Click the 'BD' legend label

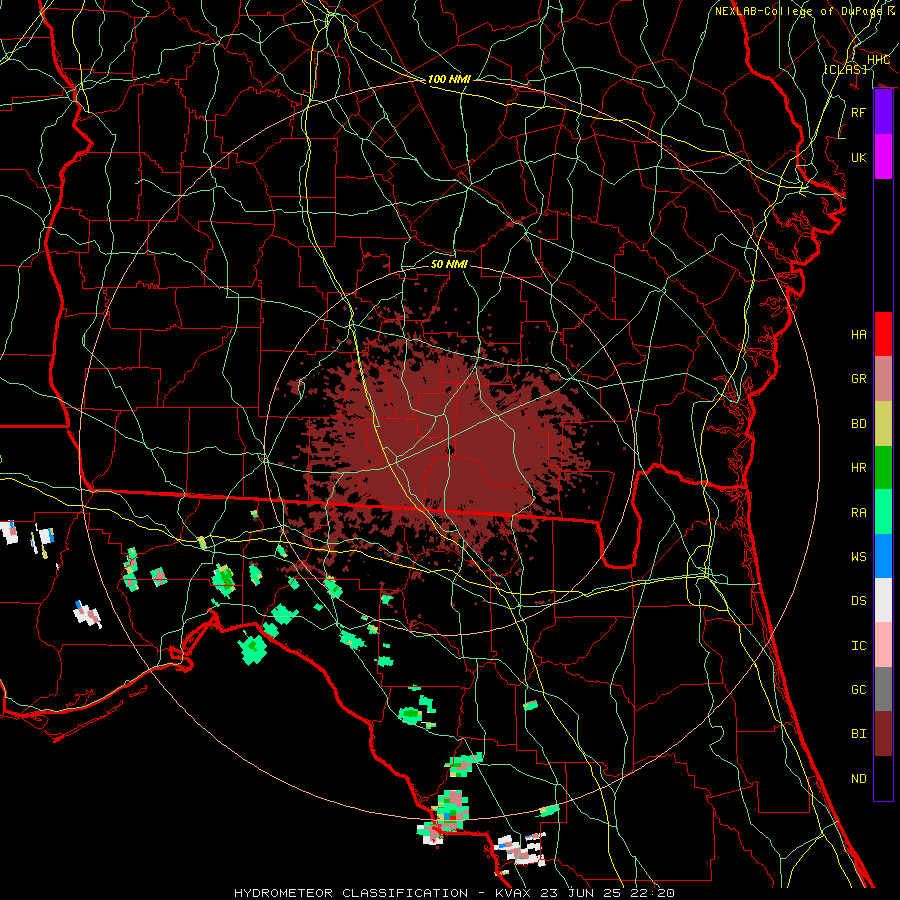tap(858, 424)
